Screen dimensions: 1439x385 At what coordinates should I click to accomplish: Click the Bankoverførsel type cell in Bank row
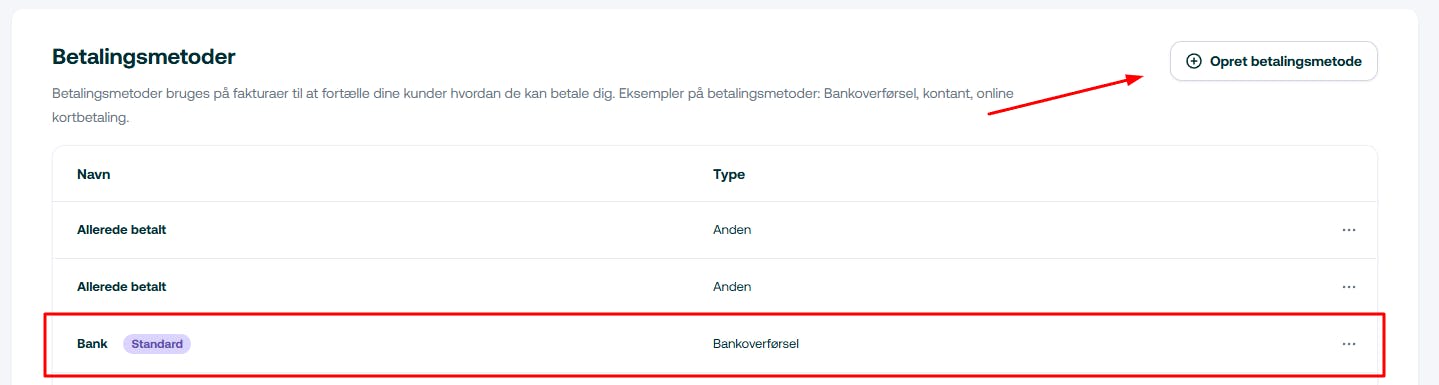[x=756, y=344]
